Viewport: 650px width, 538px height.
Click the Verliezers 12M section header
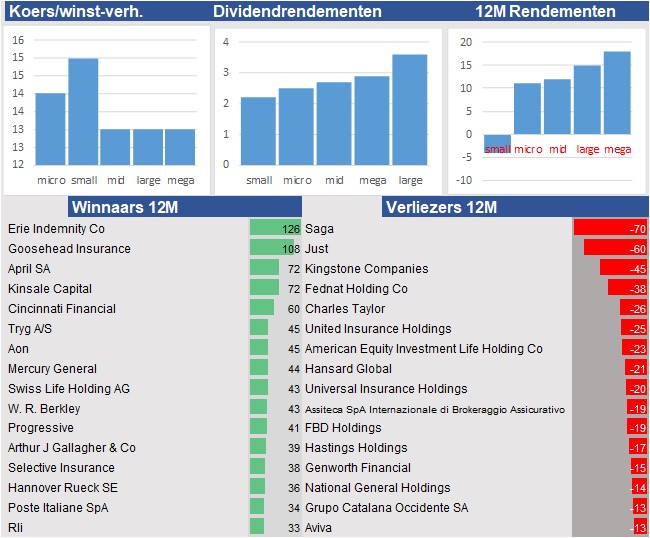(441, 208)
